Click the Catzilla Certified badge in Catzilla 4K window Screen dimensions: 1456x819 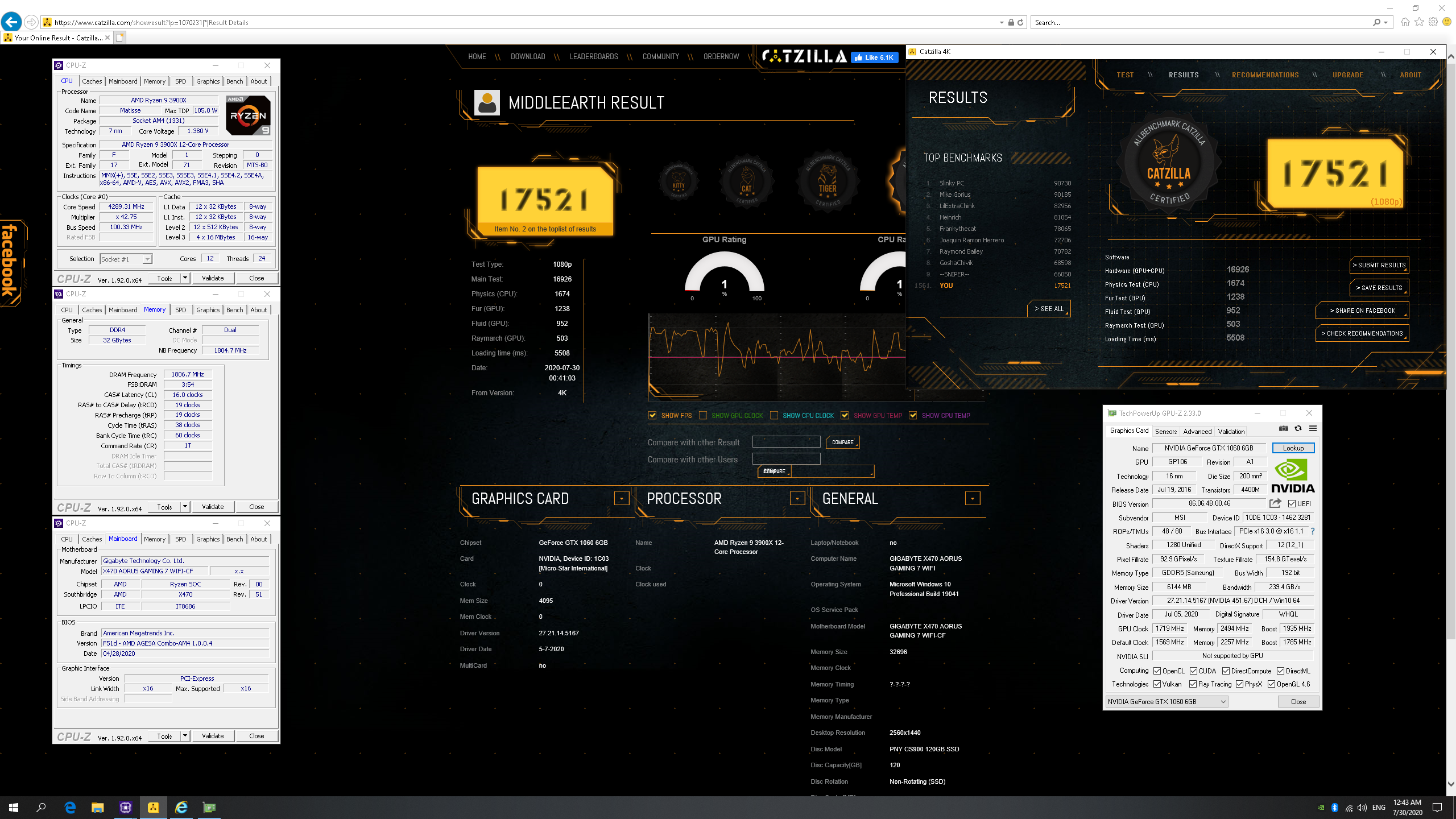(x=1169, y=162)
